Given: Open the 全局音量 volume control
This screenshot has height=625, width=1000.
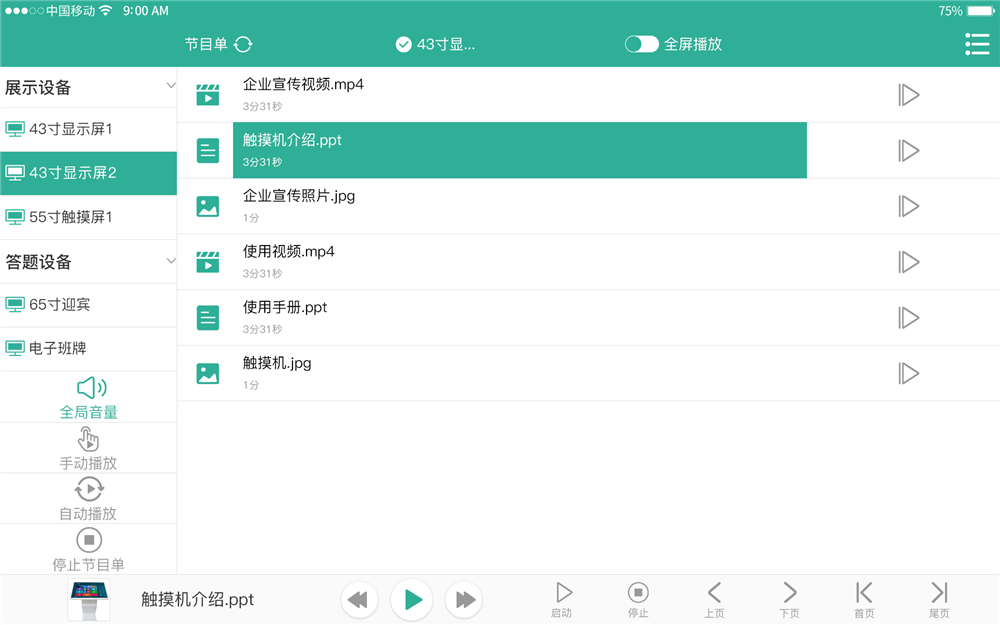Looking at the screenshot, I should click(x=88, y=397).
